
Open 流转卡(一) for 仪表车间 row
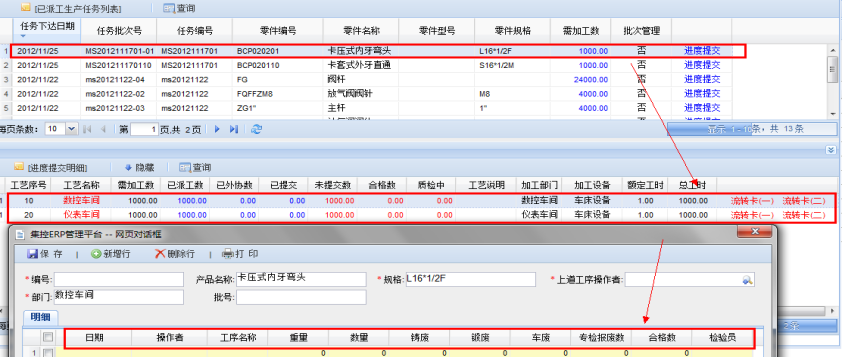[x=752, y=215]
